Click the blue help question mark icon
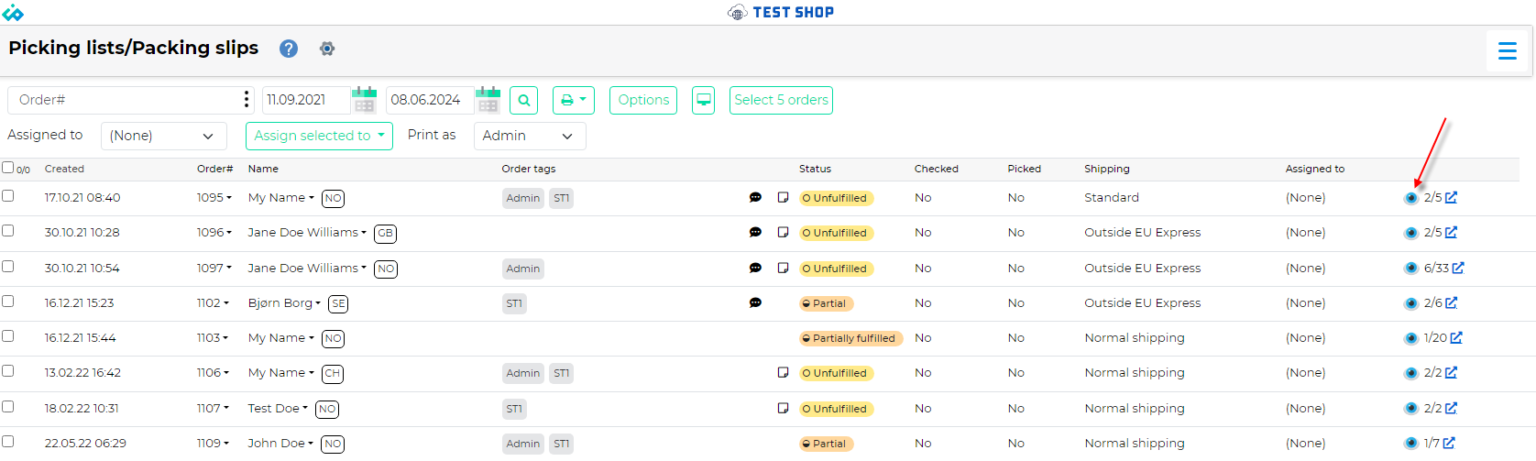The width and height of the screenshot is (1536, 461). [x=289, y=48]
